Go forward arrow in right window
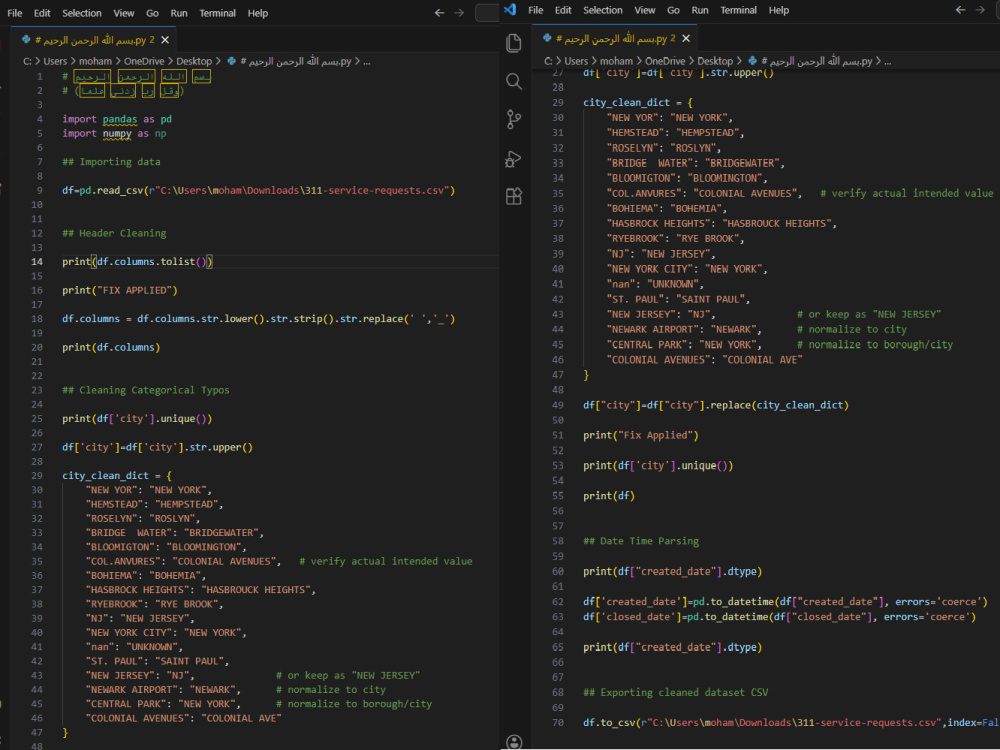1000x750 pixels. click(x=980, y=10)
